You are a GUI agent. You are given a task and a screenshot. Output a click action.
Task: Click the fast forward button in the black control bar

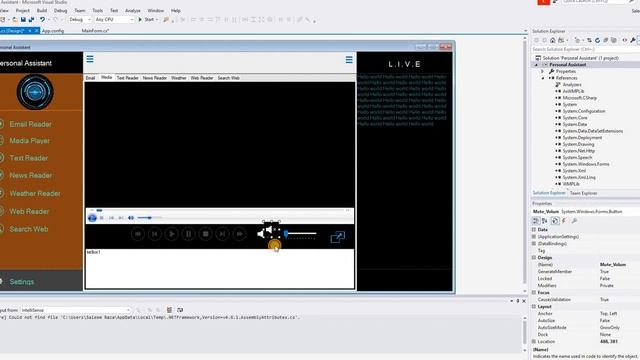[x=240, y=234]
